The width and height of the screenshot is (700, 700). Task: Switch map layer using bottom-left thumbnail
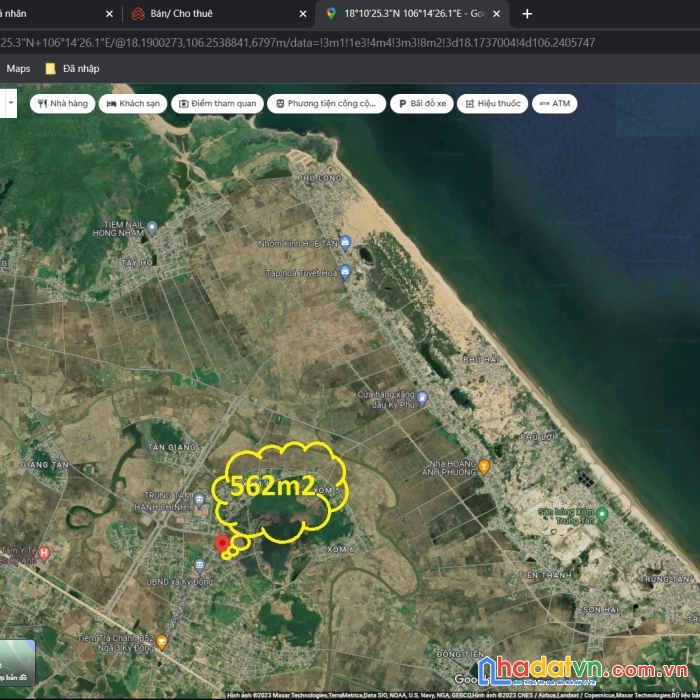coord(17,662)
